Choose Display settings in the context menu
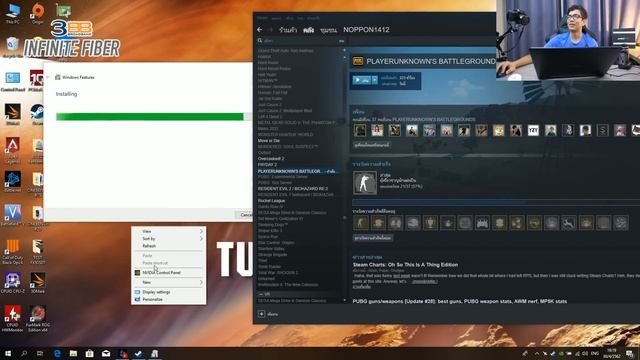This screenshot has width=640, height=360. click(x=168, y=292)
